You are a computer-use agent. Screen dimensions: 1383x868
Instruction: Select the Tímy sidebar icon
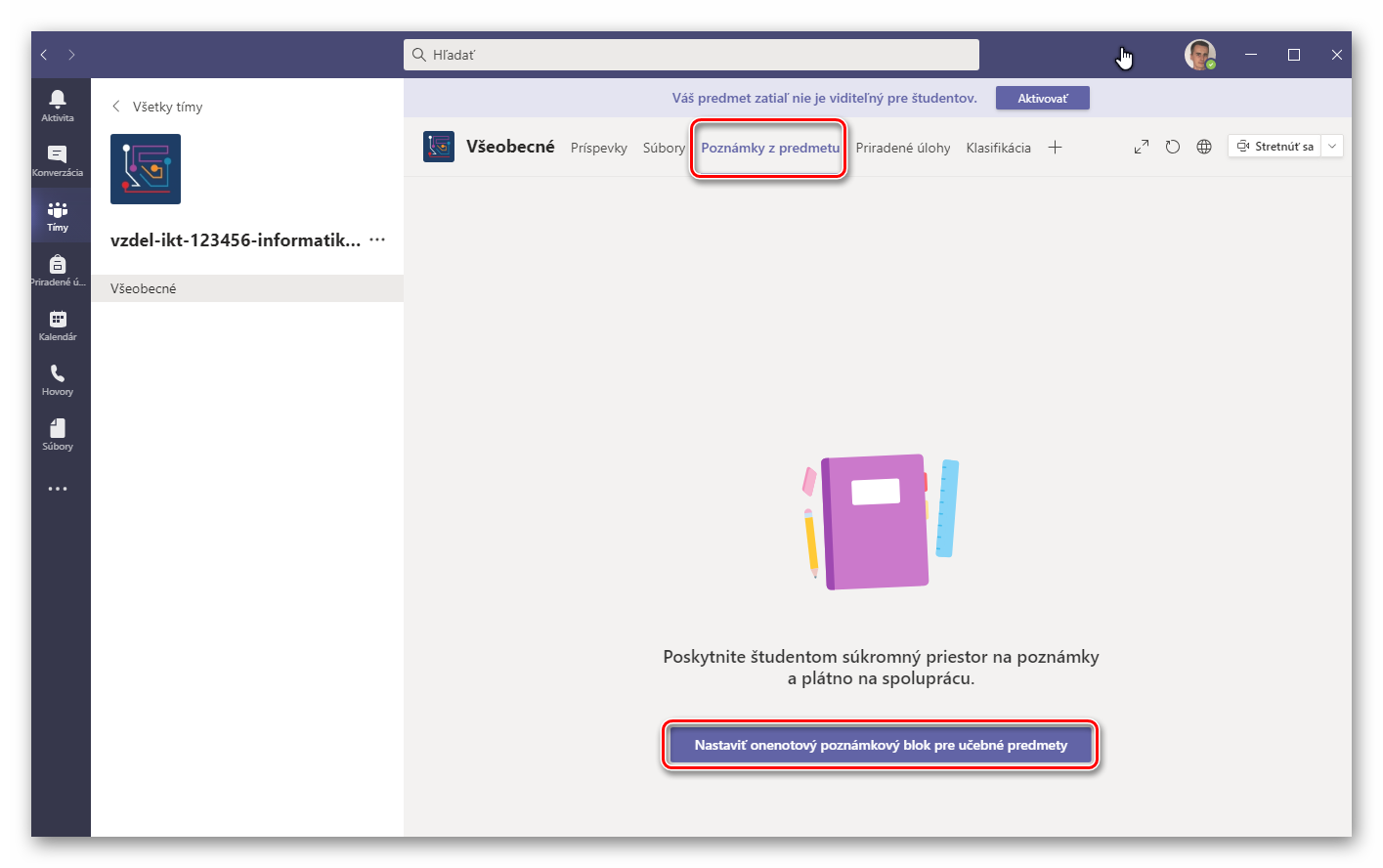(58, 215)
